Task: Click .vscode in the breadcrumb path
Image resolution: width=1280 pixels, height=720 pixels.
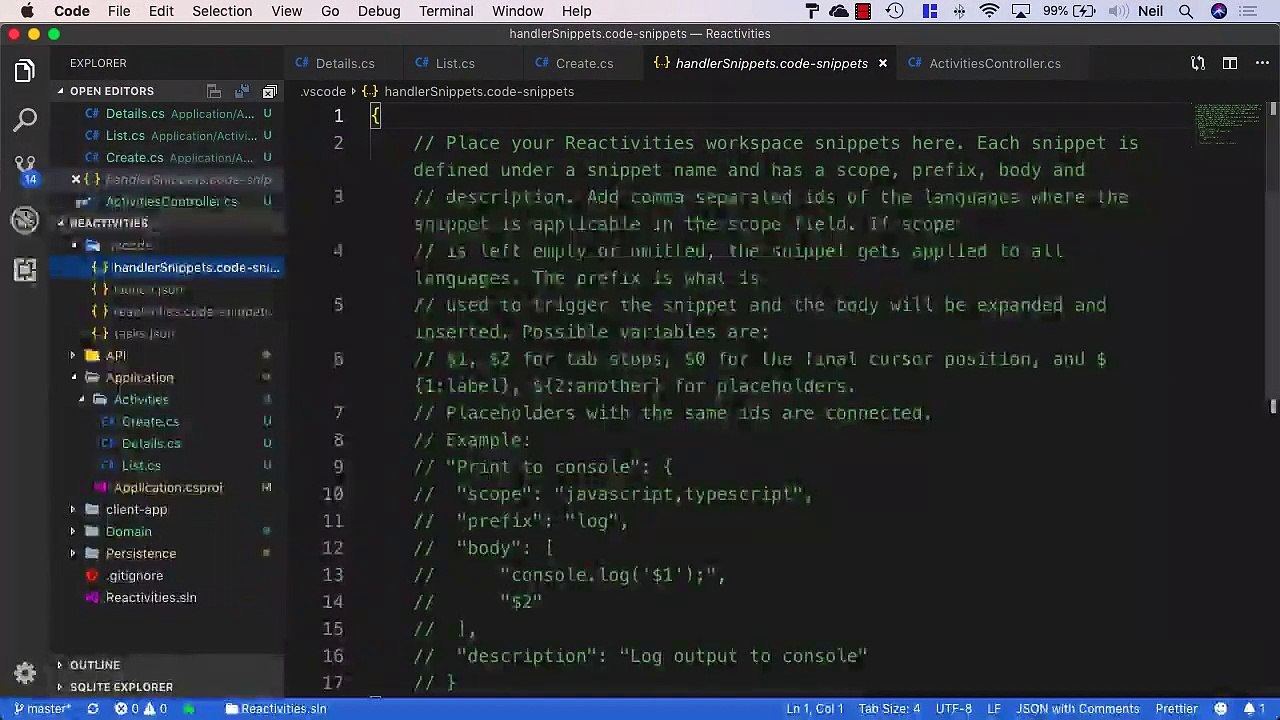Action: [323, 91]
